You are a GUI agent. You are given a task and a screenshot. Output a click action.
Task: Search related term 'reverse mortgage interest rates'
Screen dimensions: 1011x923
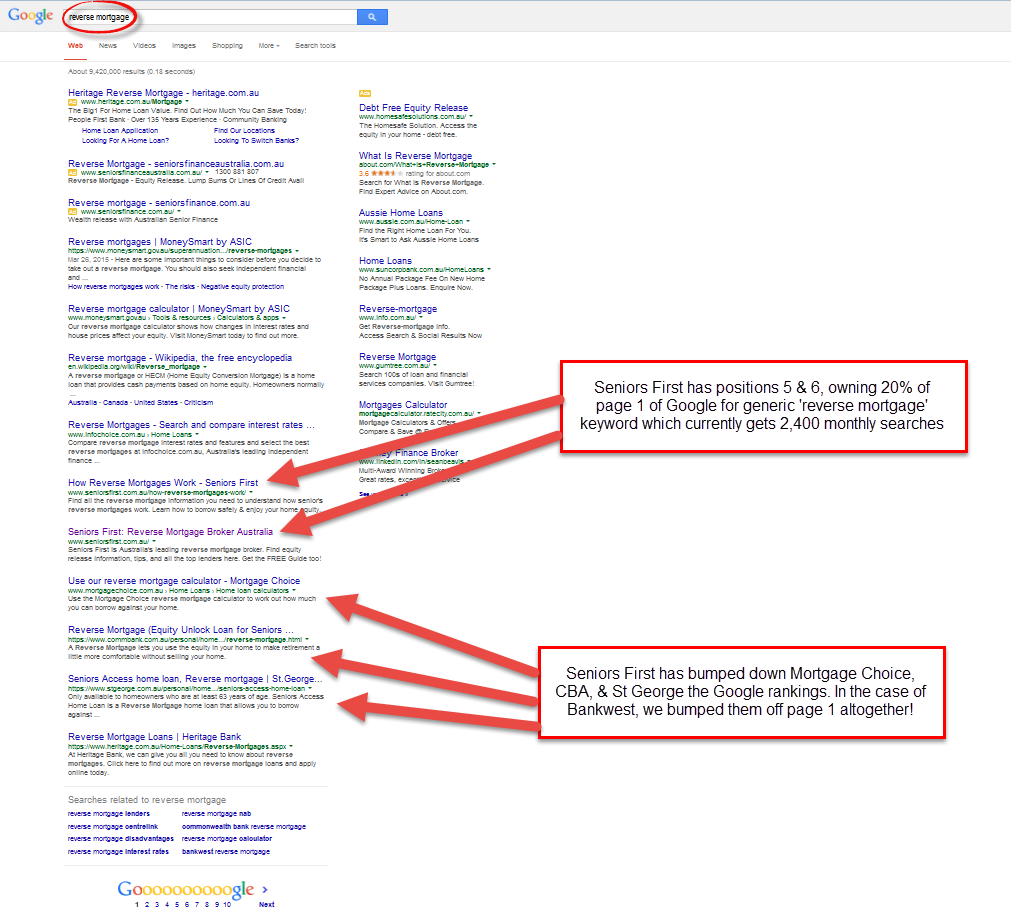click(119, 852)
